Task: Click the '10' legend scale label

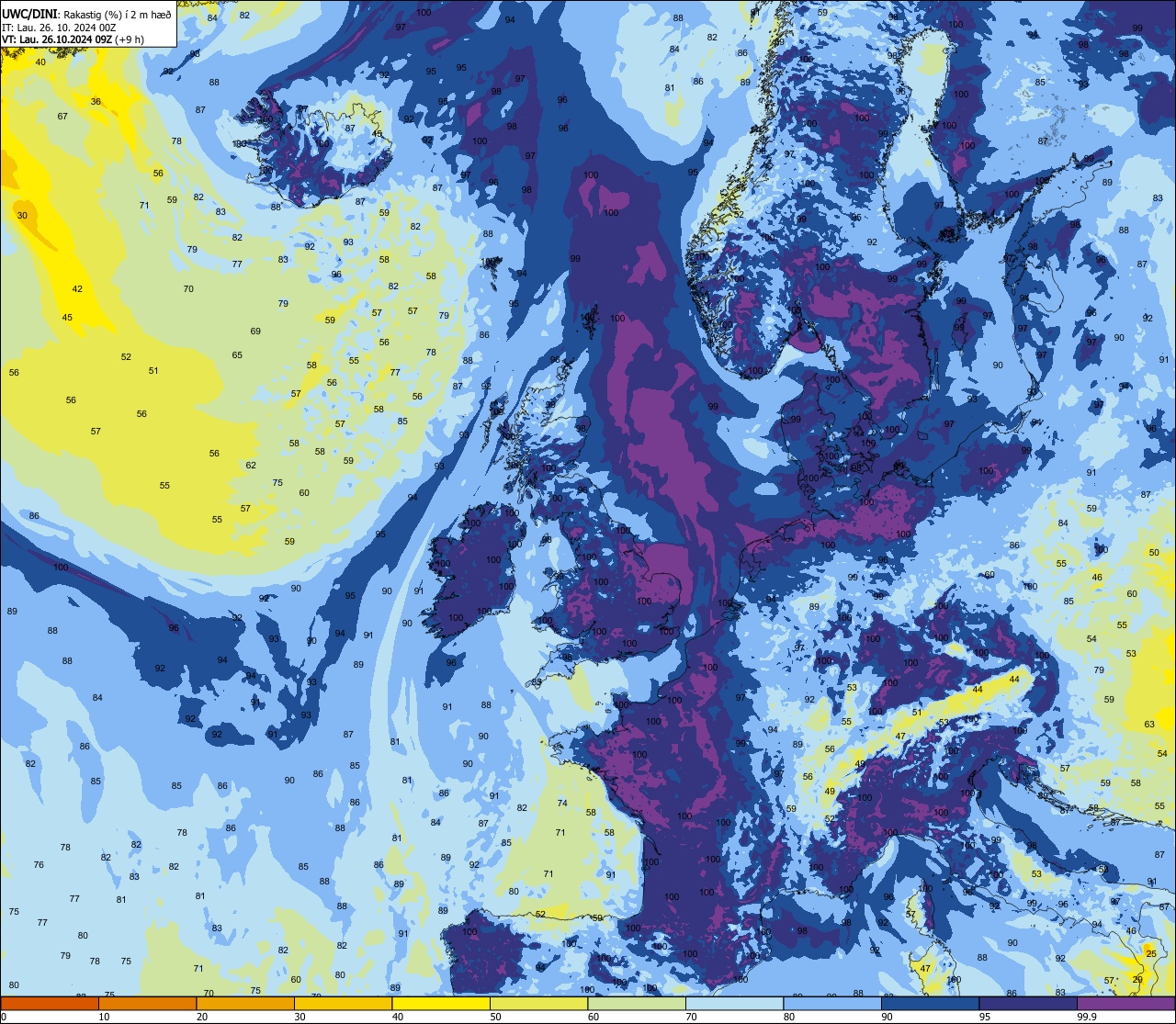Action: (x=104, y=1017)
